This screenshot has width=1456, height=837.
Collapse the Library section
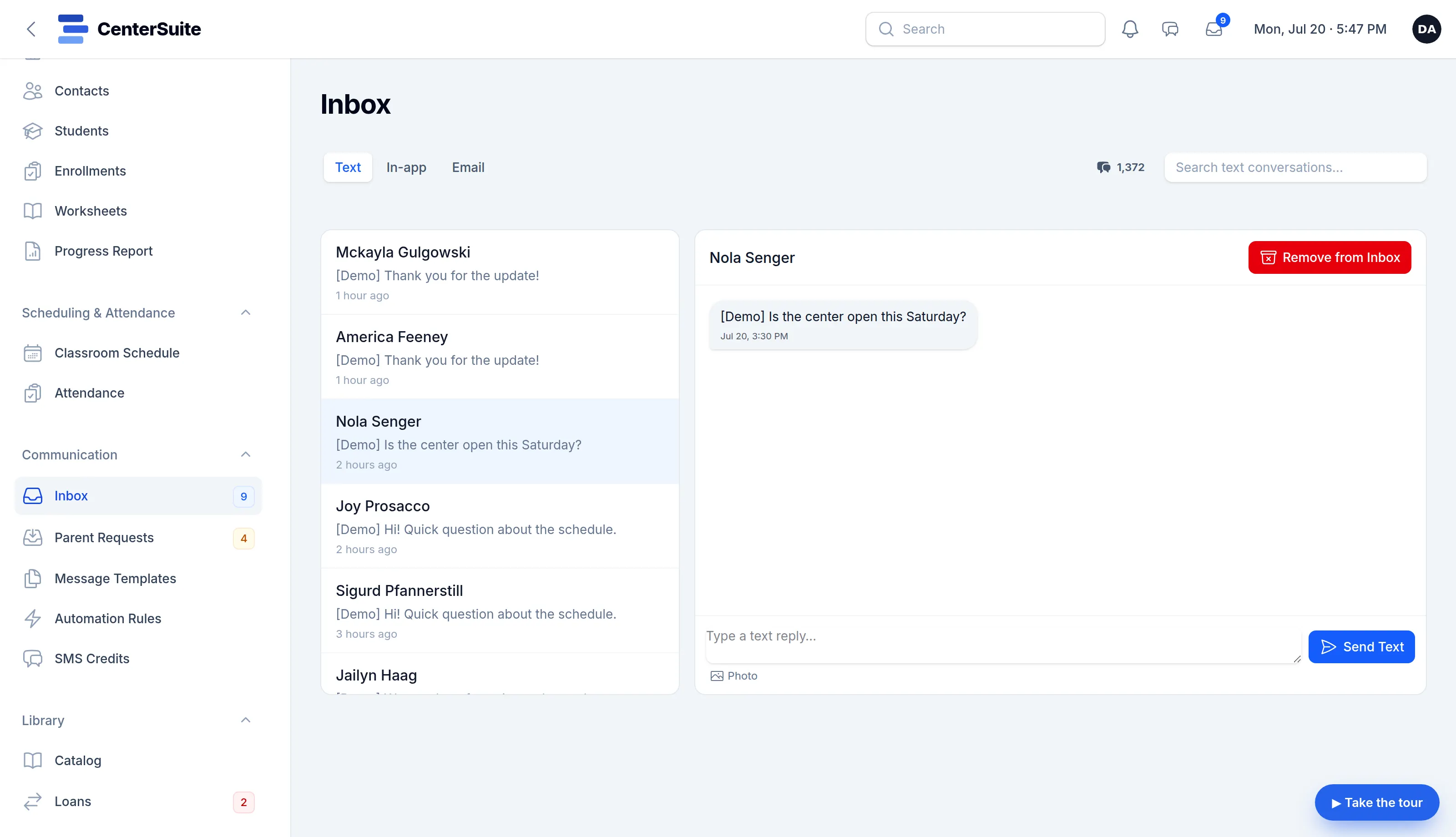245,720
